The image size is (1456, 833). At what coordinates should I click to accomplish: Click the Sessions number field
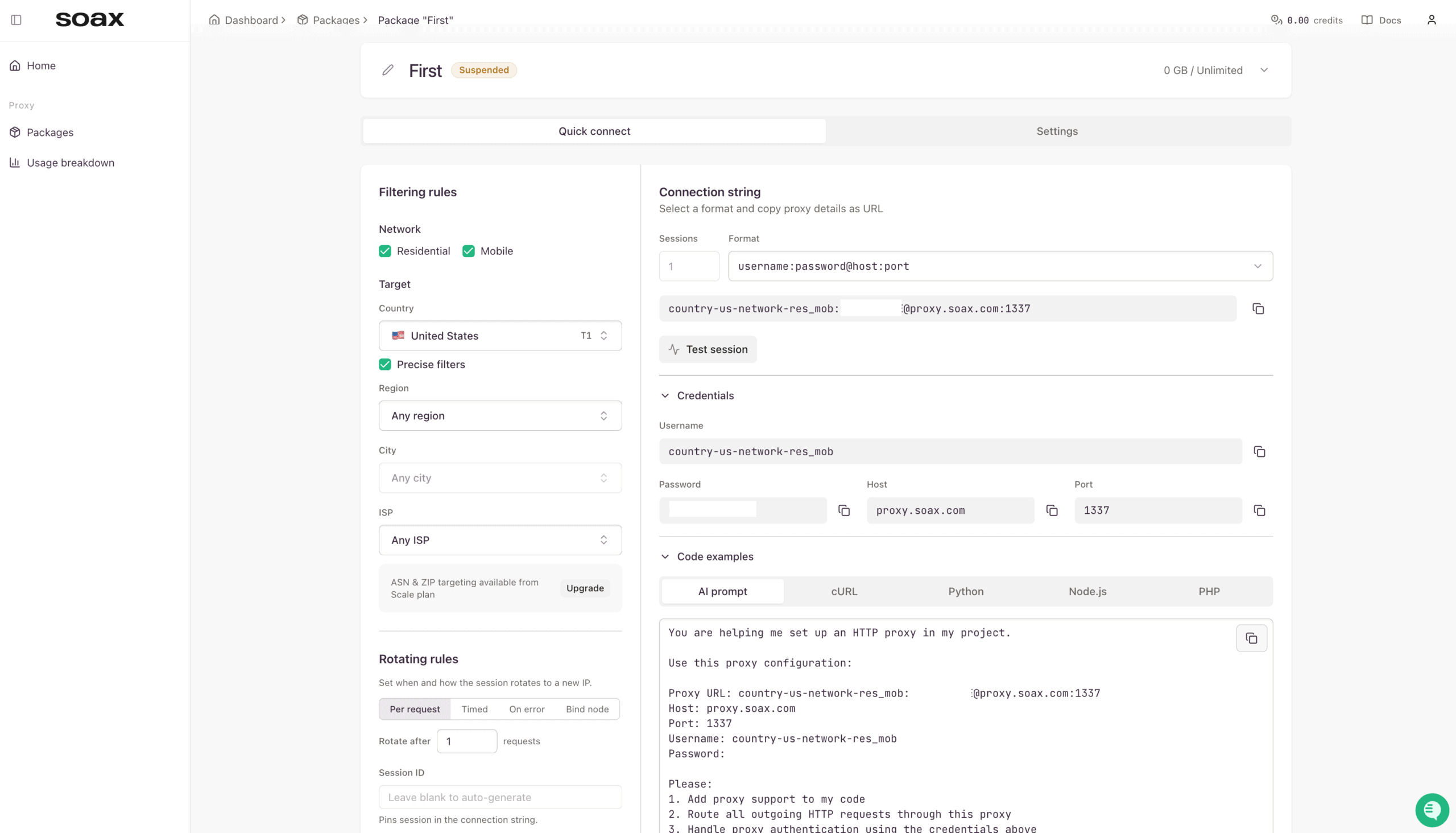(689, 266)
